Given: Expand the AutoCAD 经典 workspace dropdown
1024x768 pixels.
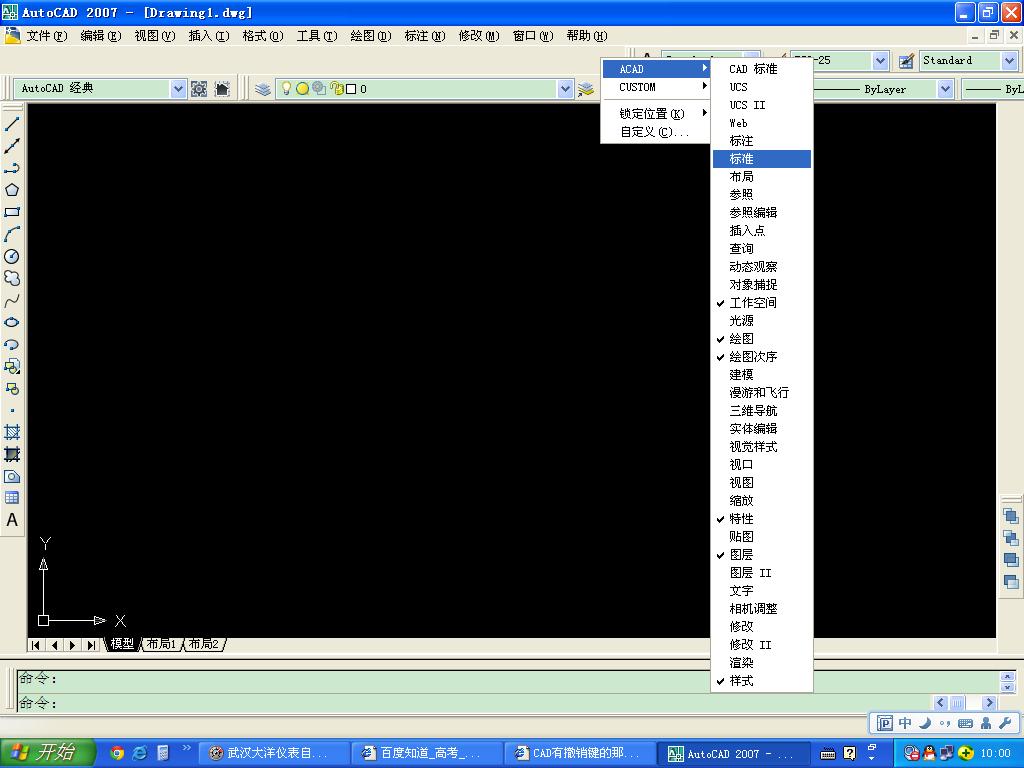Looking at the screenshot, I should tap(178, 89).
